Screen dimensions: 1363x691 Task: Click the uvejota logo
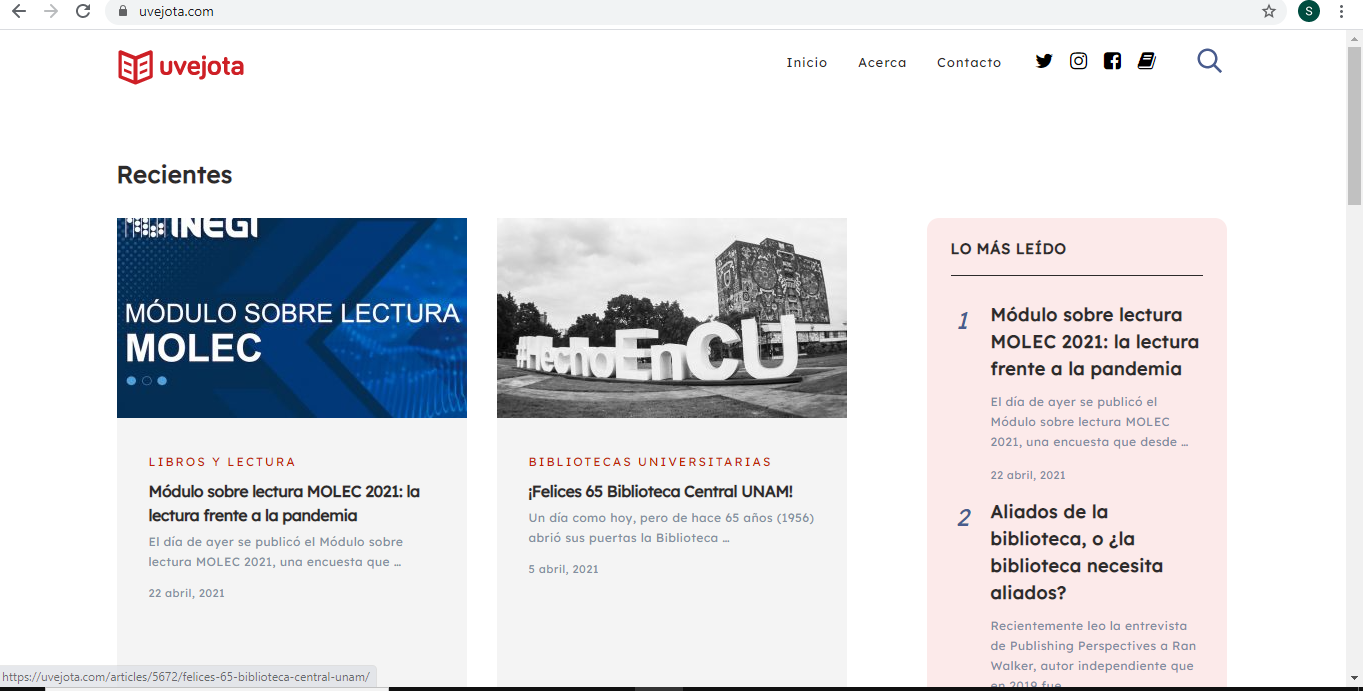[181, 67]
